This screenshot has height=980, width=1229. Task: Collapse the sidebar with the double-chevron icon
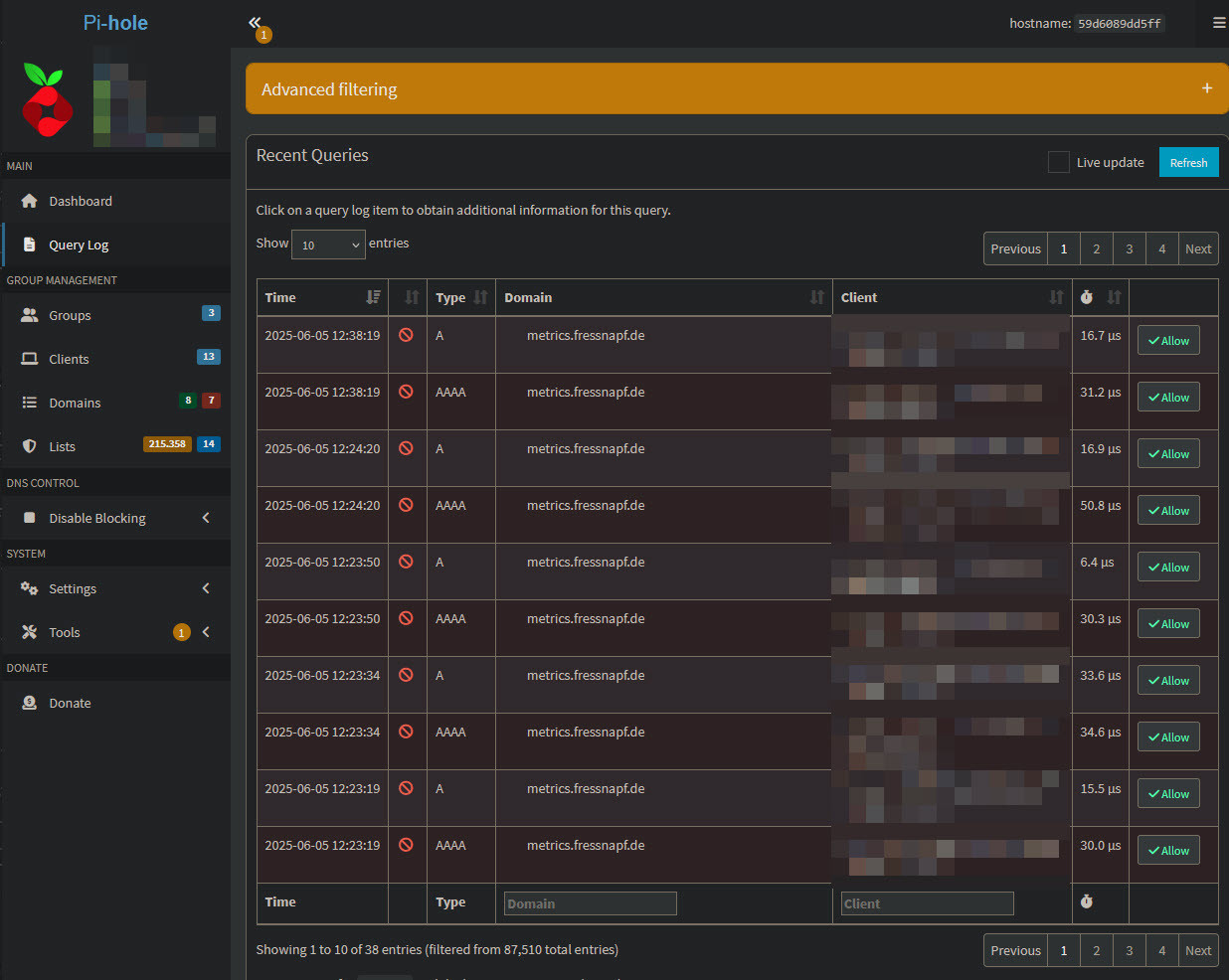(x=255, y=22)
